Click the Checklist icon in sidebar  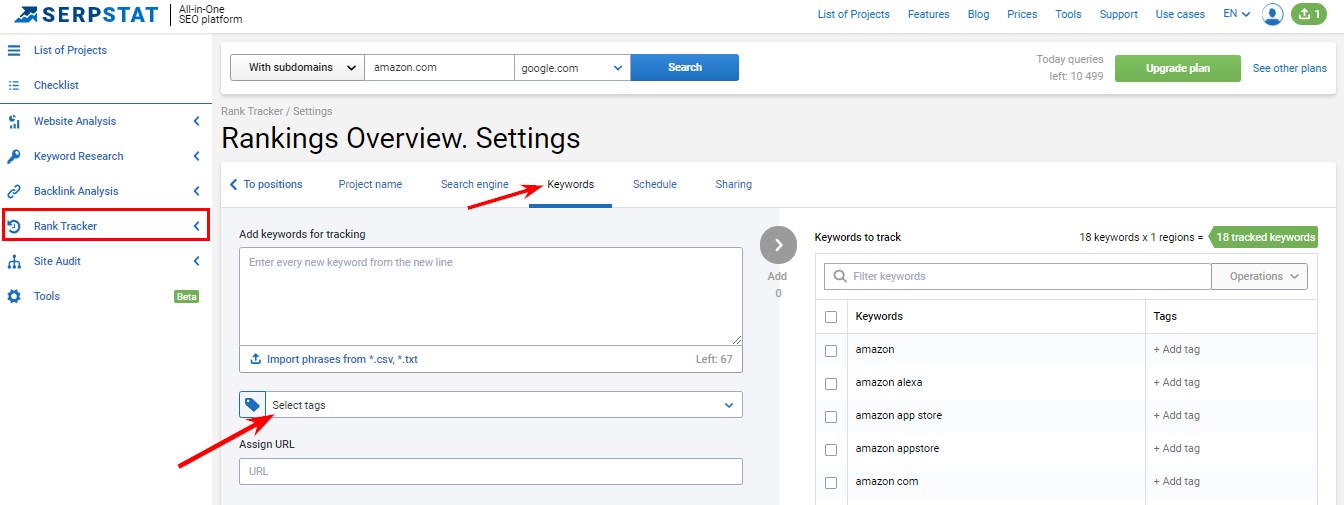pyautogui.click(x=14, y=85)
